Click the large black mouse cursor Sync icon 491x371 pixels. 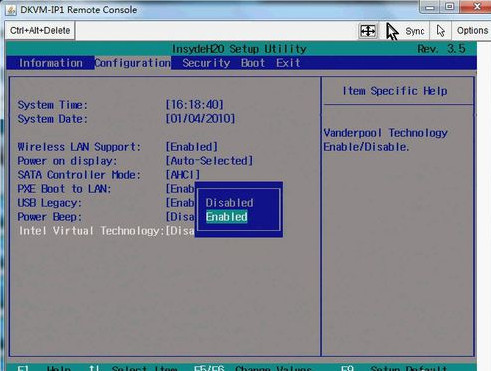[392, 31]
